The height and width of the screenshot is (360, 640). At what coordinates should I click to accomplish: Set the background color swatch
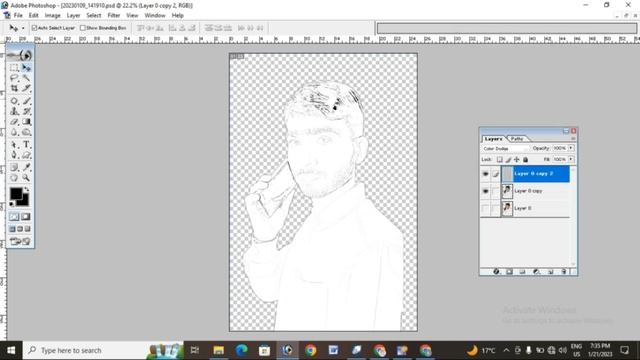tap(24, 201)
